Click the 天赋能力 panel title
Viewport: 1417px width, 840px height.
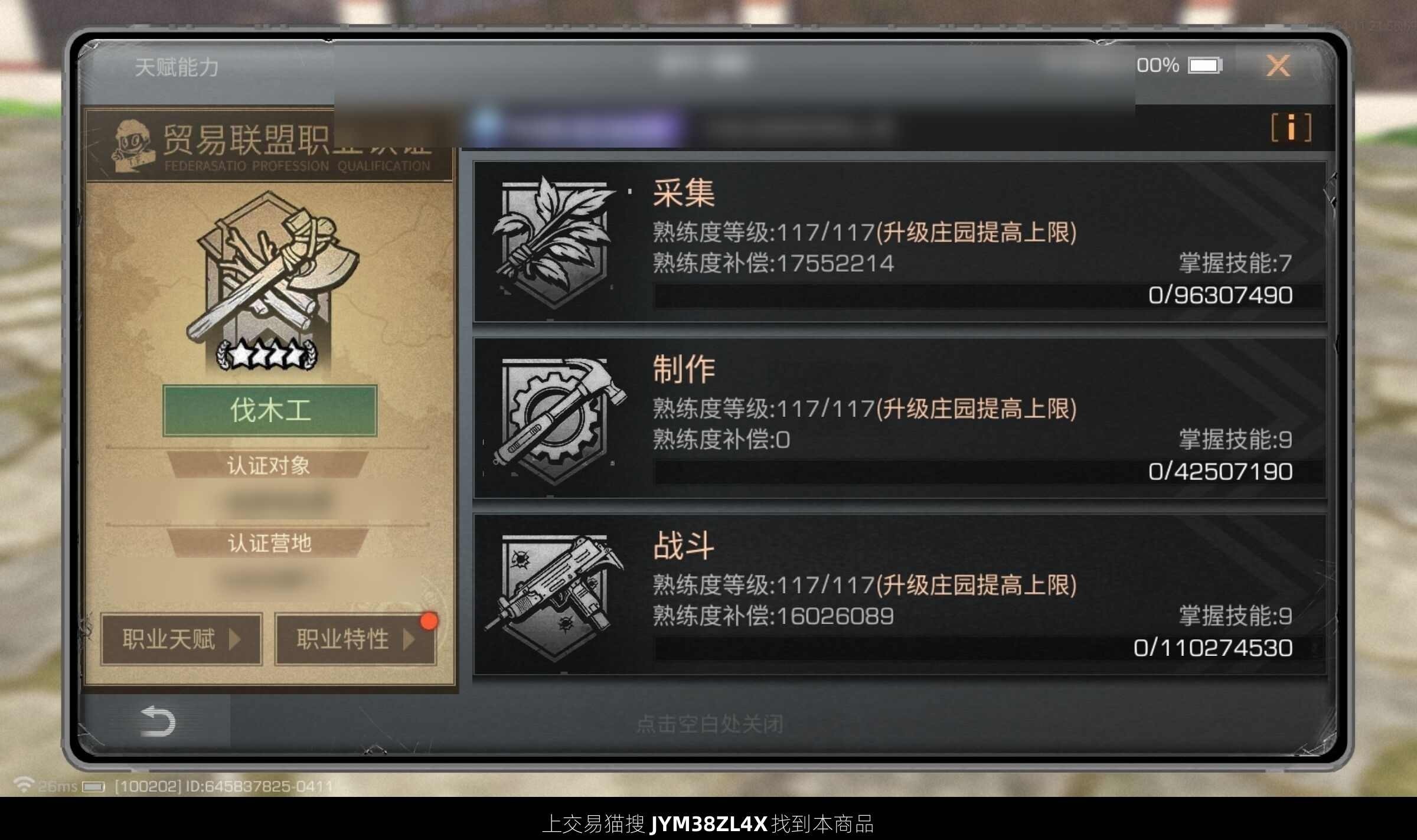[x=177, y=67]
